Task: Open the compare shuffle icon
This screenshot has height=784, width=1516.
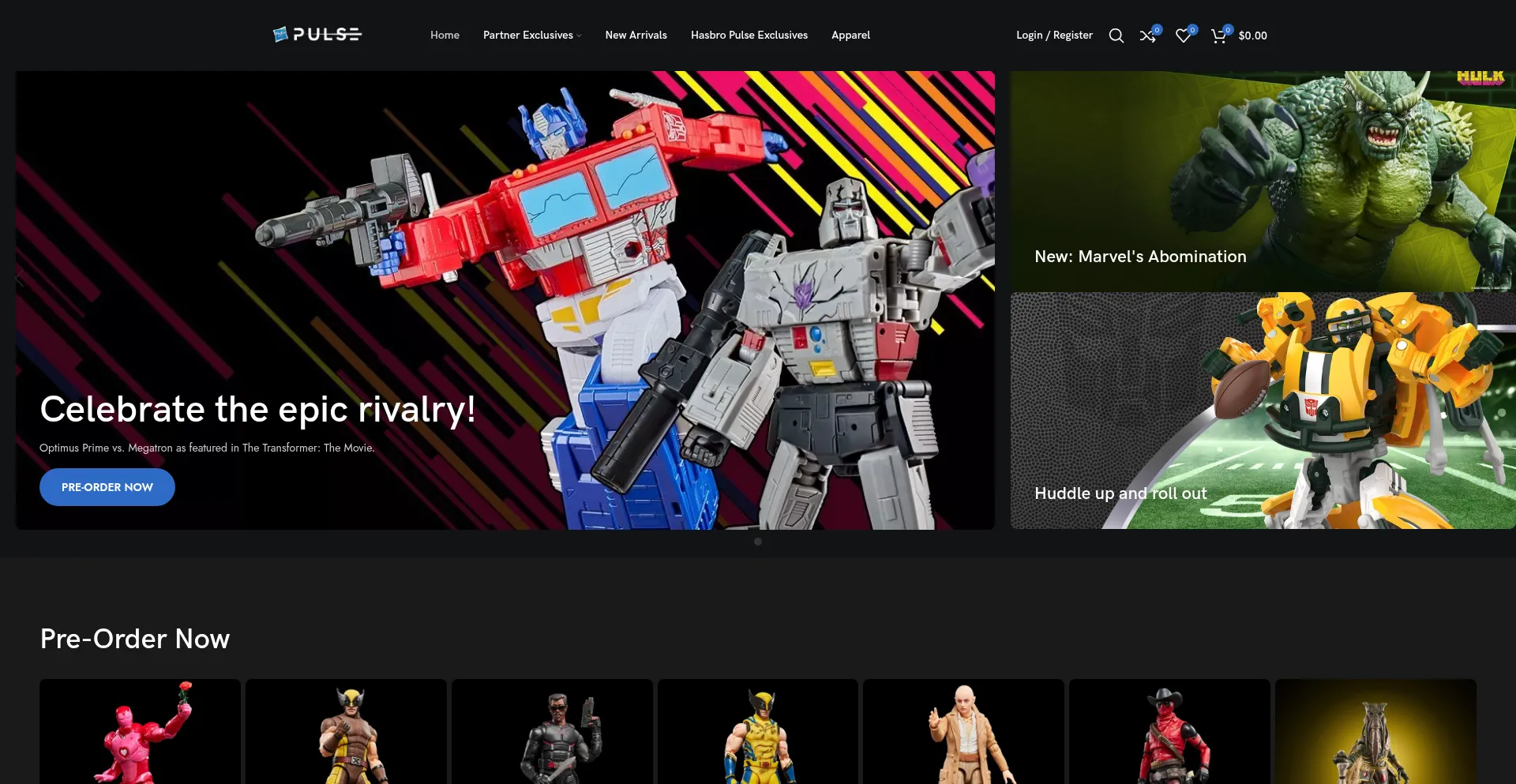Action: (1147, 36)
